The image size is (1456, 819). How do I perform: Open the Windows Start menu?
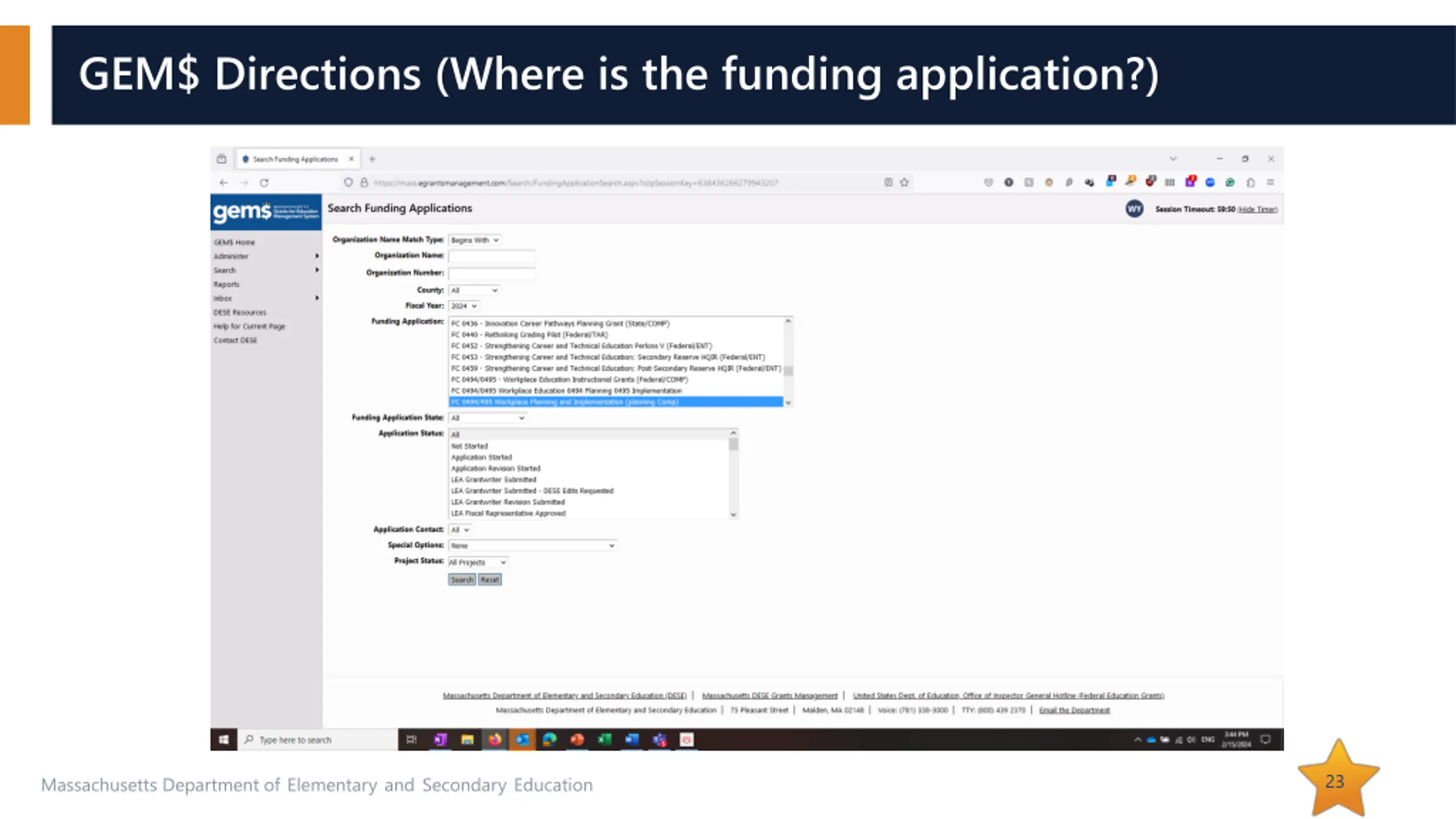pyautogui.click(x=224, y=739)
